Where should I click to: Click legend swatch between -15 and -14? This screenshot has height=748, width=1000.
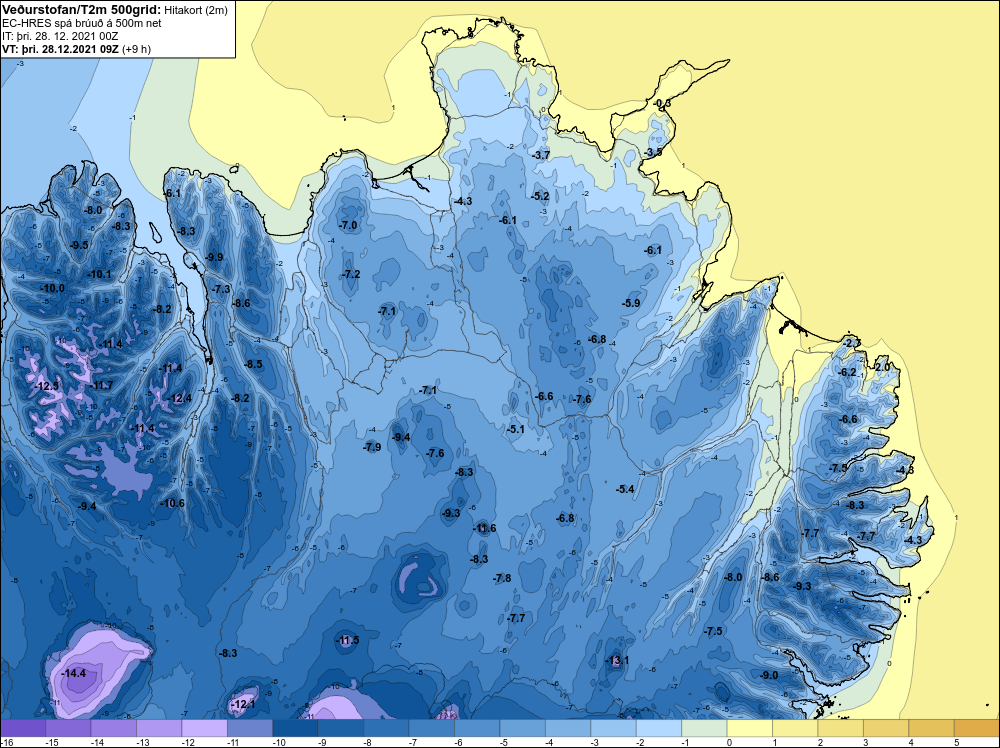coord(68,728)
